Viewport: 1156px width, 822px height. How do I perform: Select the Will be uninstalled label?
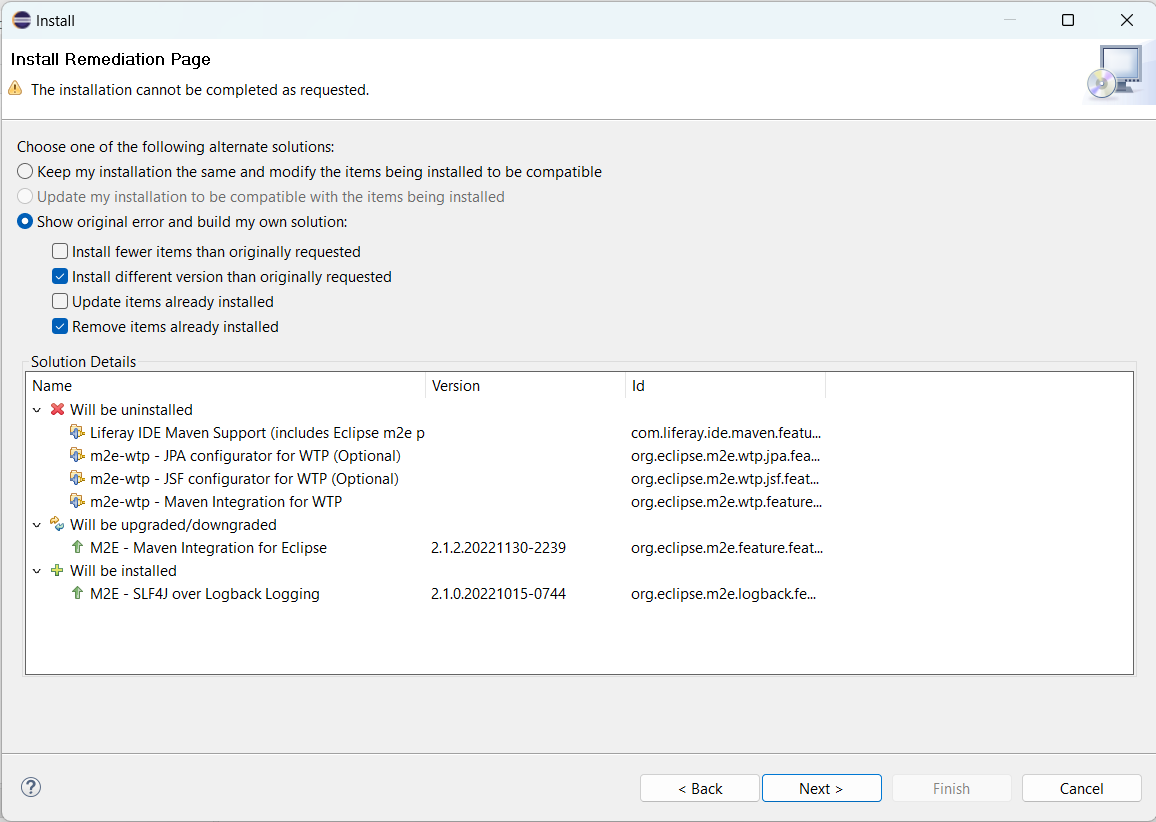(131, 410)
